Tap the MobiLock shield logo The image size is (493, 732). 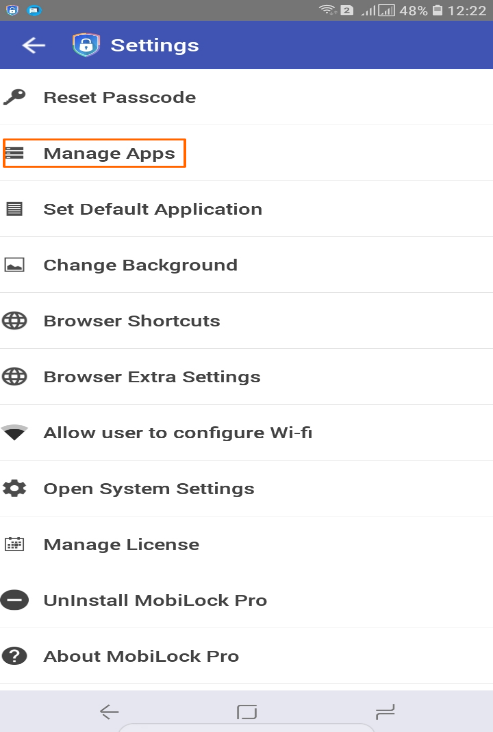click(x=86, y=45)
